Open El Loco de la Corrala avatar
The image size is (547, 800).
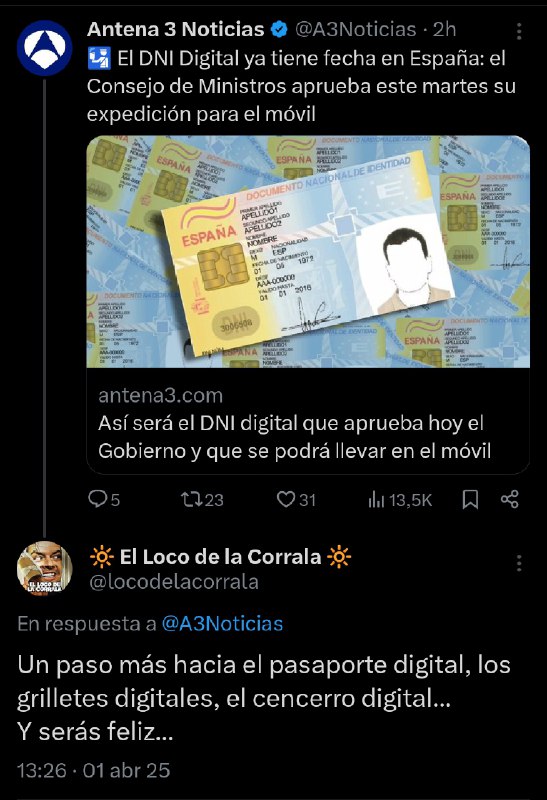45,568
